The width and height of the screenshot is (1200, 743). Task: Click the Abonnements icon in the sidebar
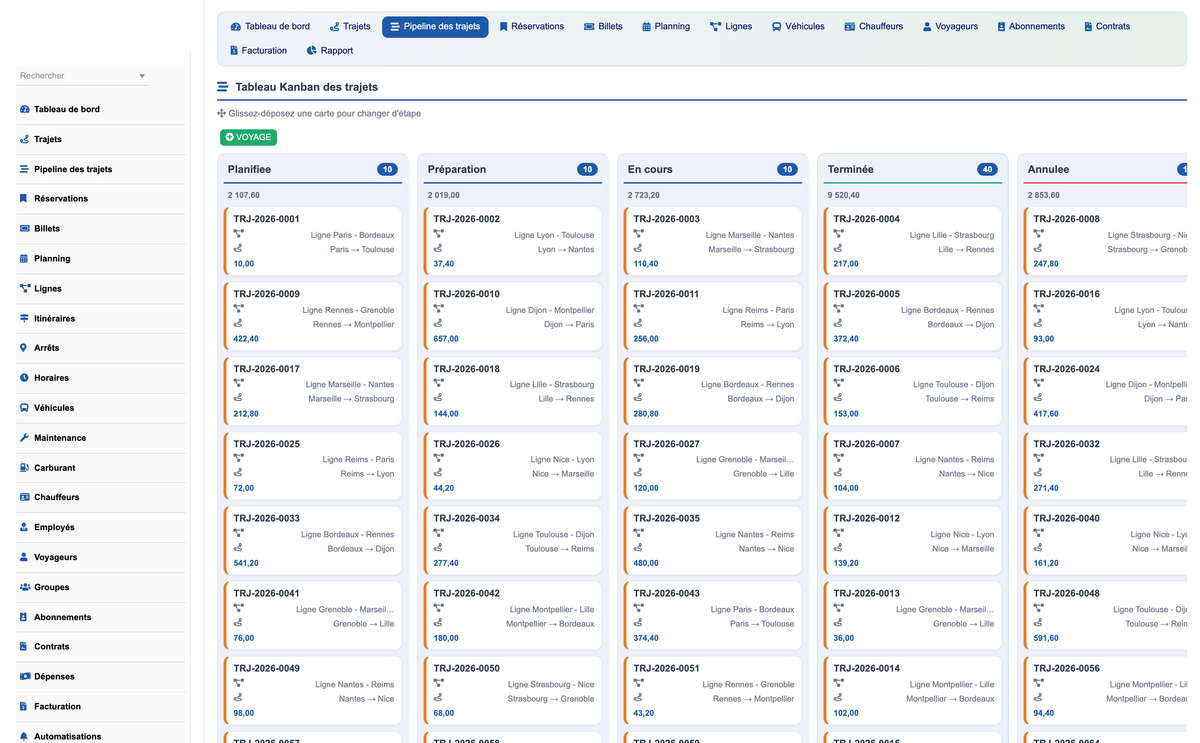(x=24, y=617)
